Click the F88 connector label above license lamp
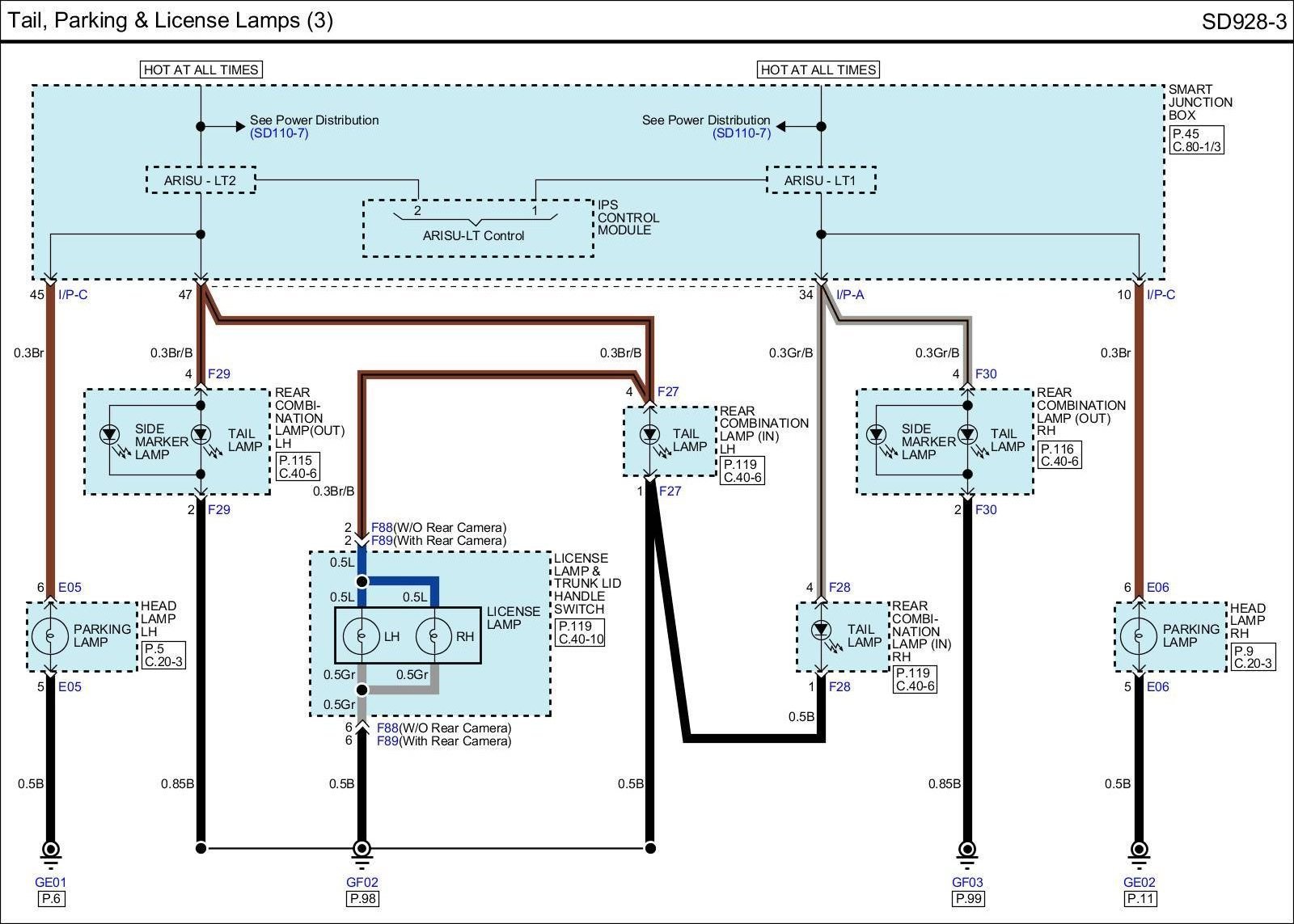 (x=382, y=528)
